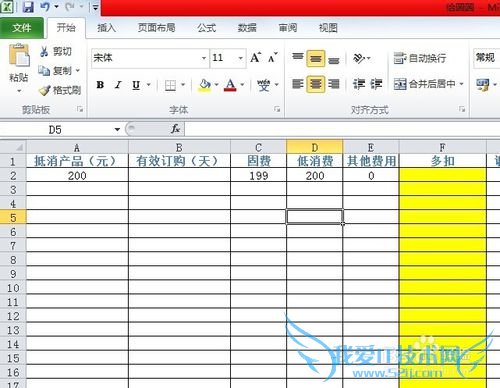Select header cell 抵消产品（元）
This screenshot has width=500, height=388.
(x=77, y=161)
